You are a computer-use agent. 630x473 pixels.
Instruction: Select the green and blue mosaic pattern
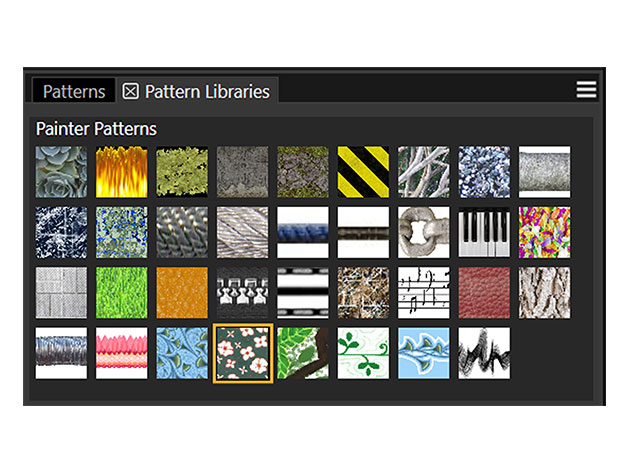(122, 232)
